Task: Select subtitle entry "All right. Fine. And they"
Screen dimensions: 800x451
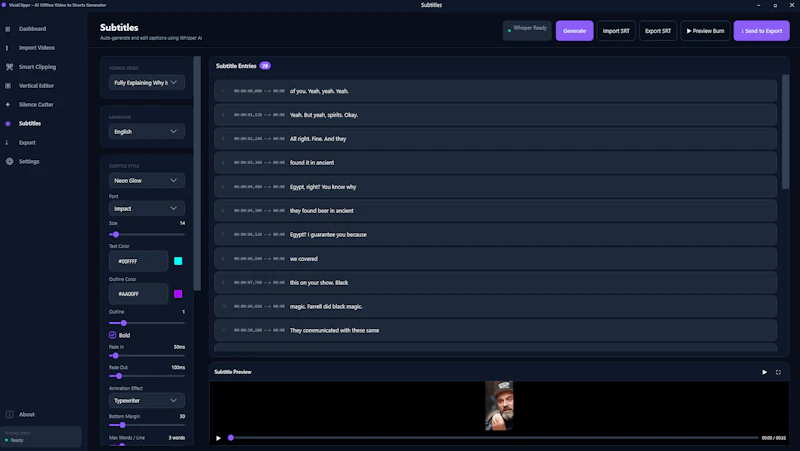Action: 495,139
